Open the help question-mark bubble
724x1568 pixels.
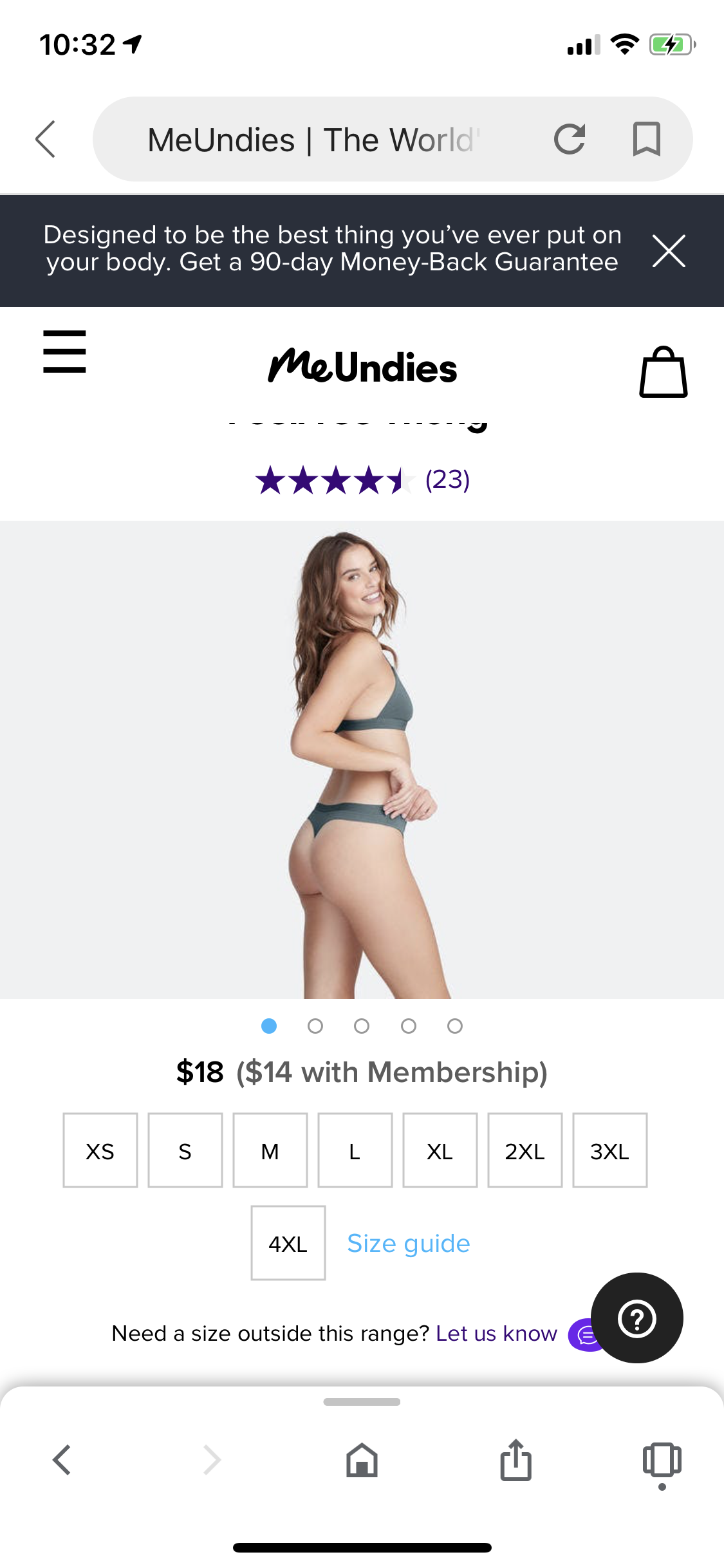(x=637, y=1318)
